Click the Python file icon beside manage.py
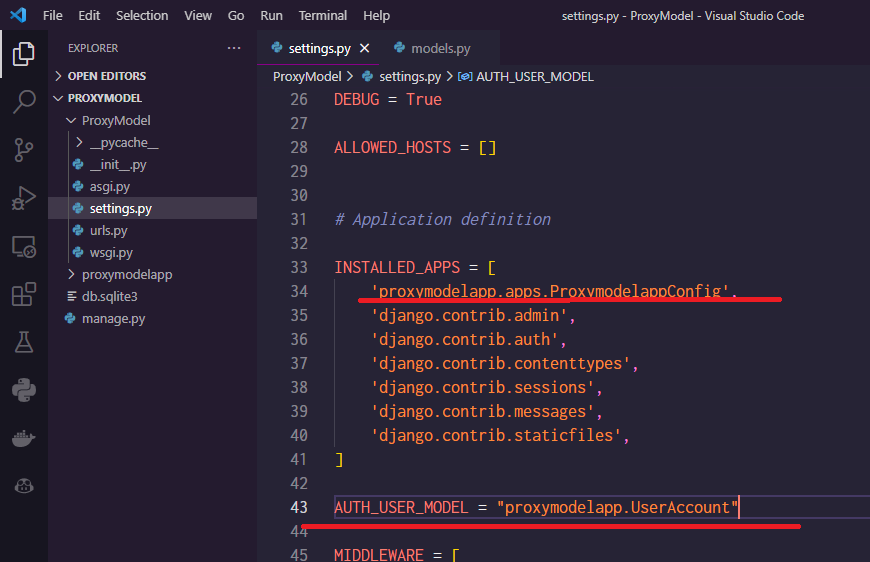 70,318
